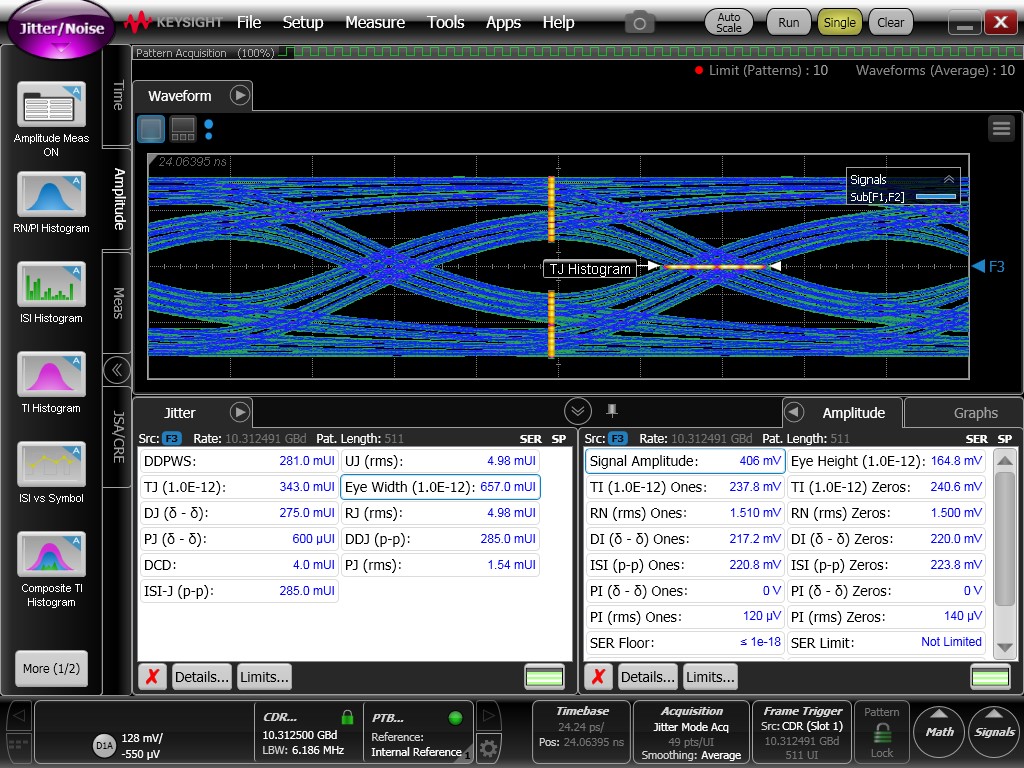Open Amplitude Details
Screen dimensions: 1024x768
click(647, 677)
